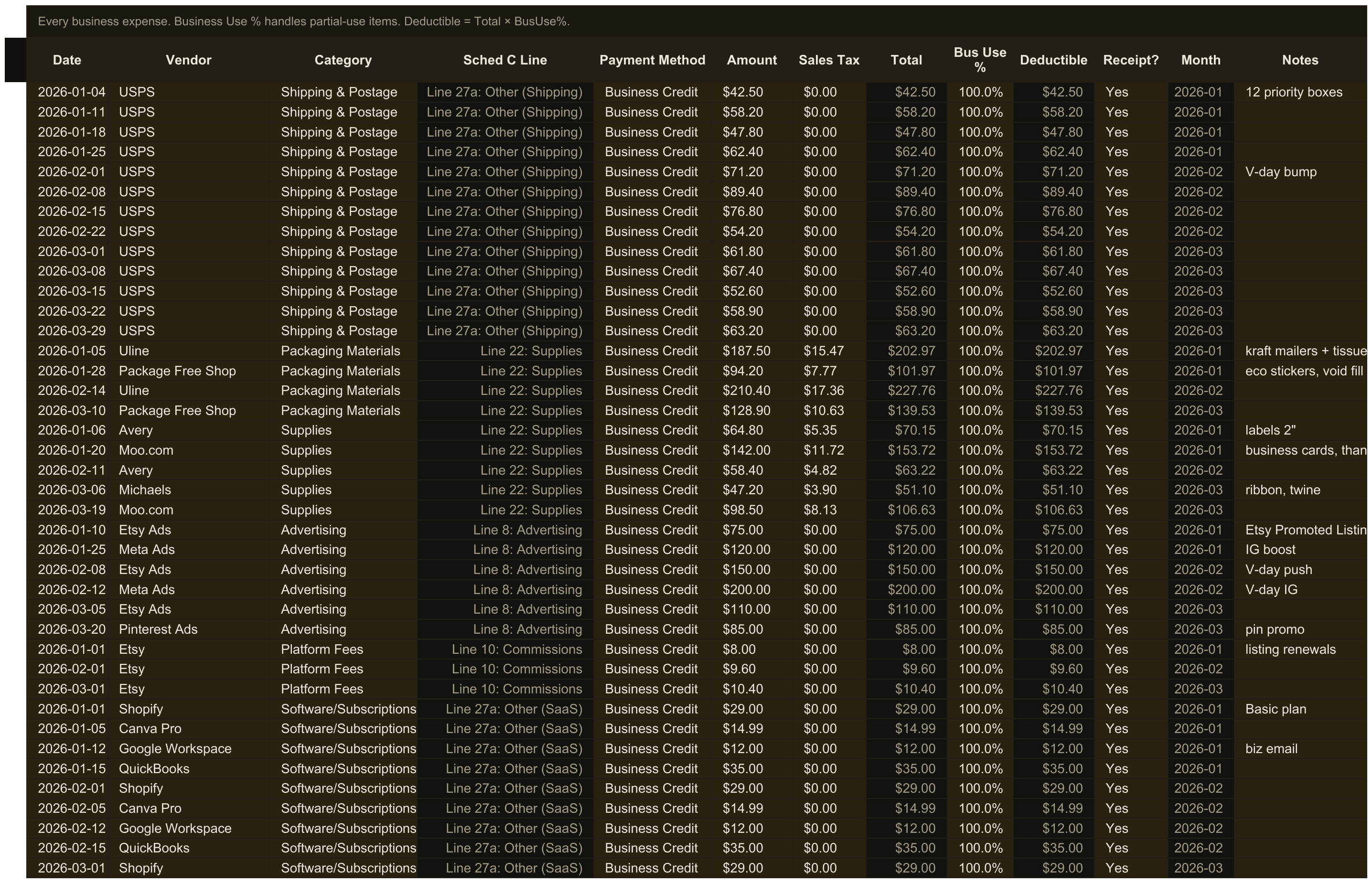This screenshot has height=883, width=1372.
Task: Select the Payment Method column header
Action: point(652,60)
